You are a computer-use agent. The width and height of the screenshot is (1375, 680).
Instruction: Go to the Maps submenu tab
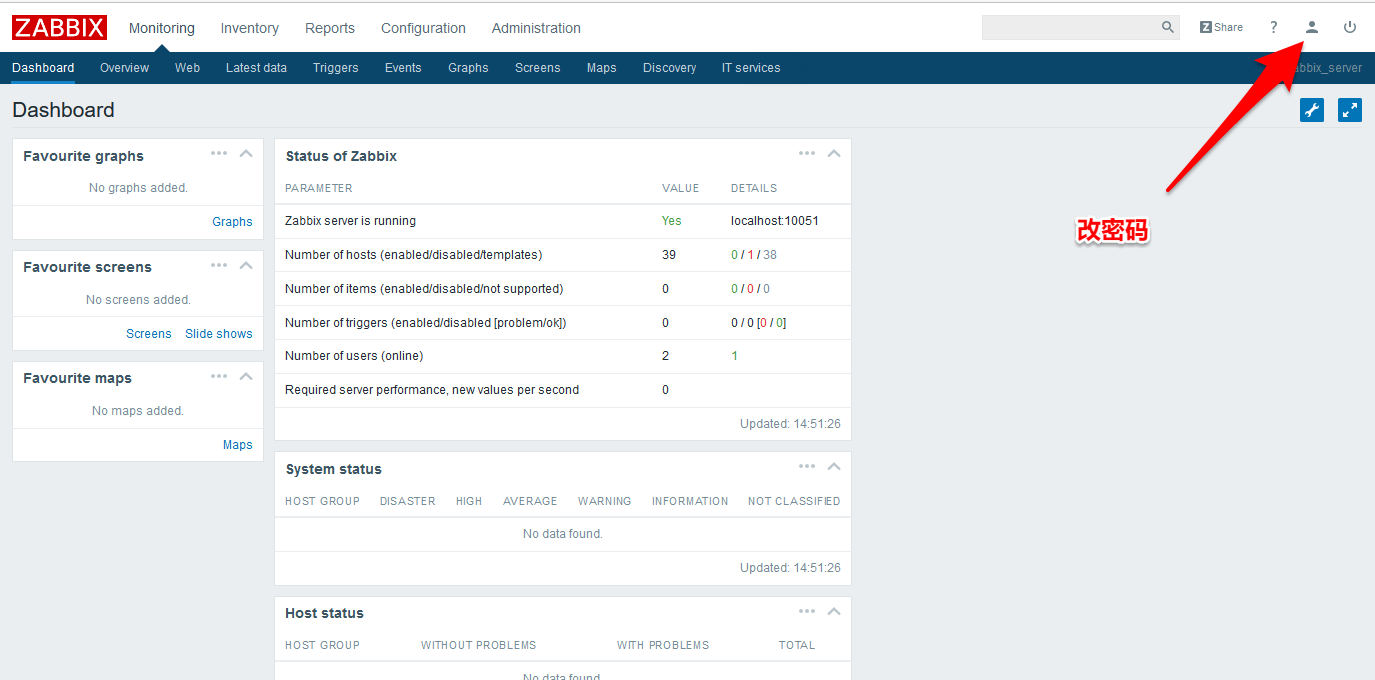[x=601, y=68]
